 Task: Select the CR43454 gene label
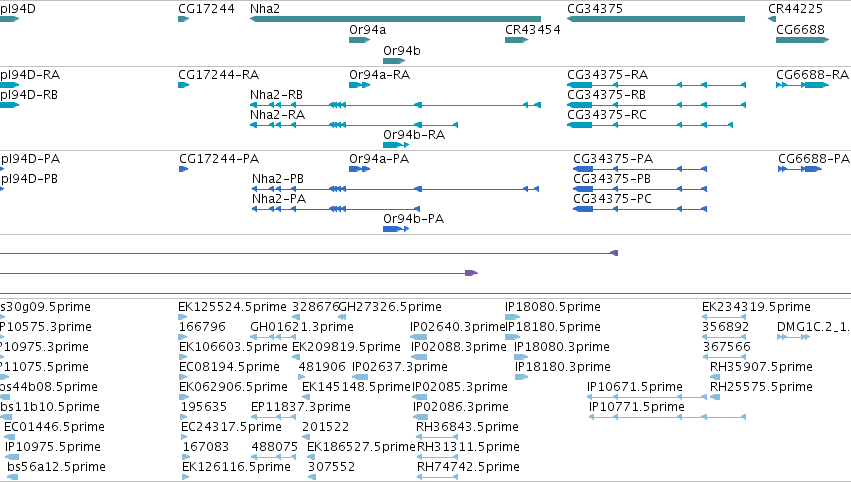pyautogui.click(x=532, y=30)
